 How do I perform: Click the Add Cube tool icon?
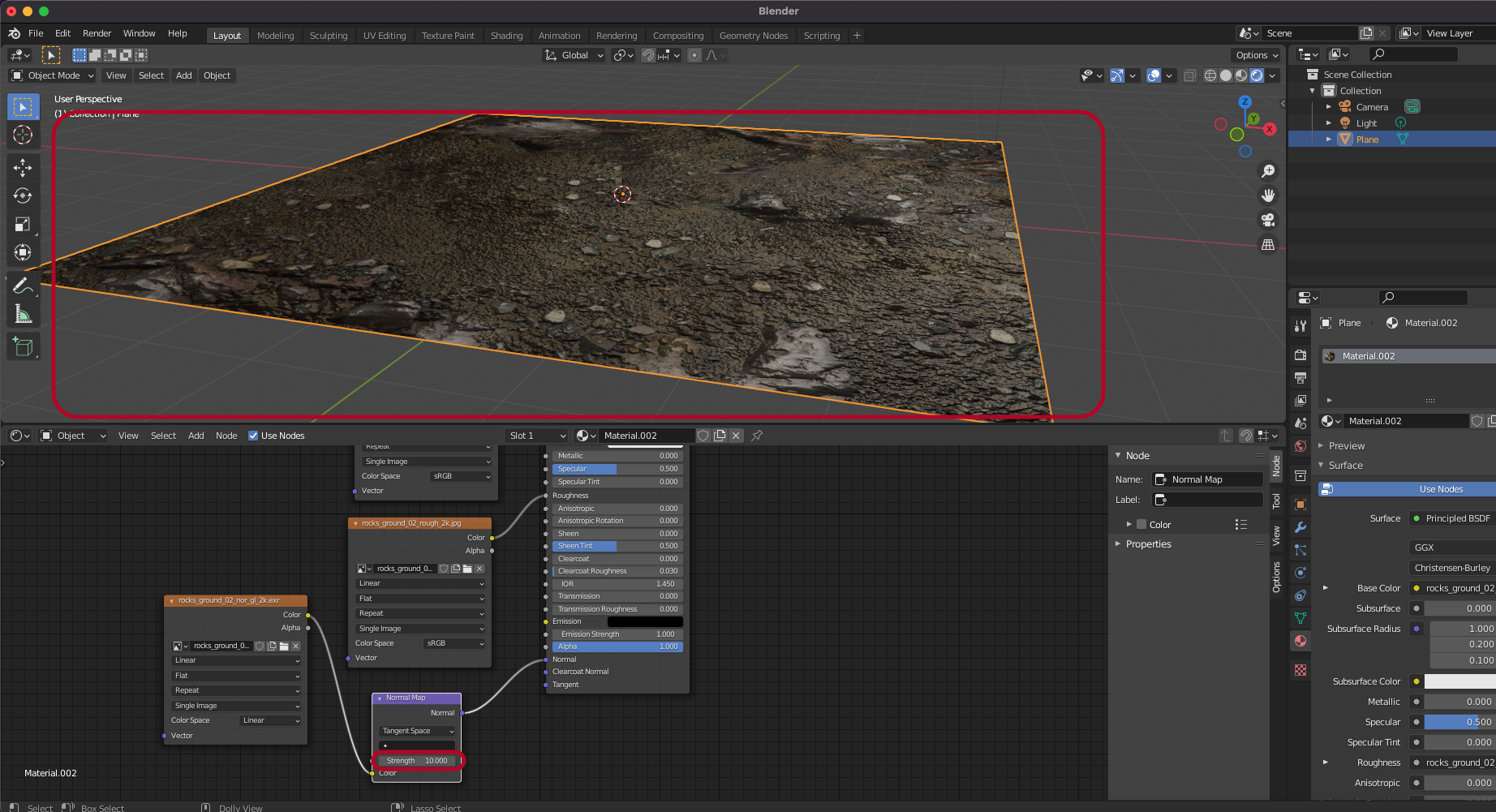(23, 347)
